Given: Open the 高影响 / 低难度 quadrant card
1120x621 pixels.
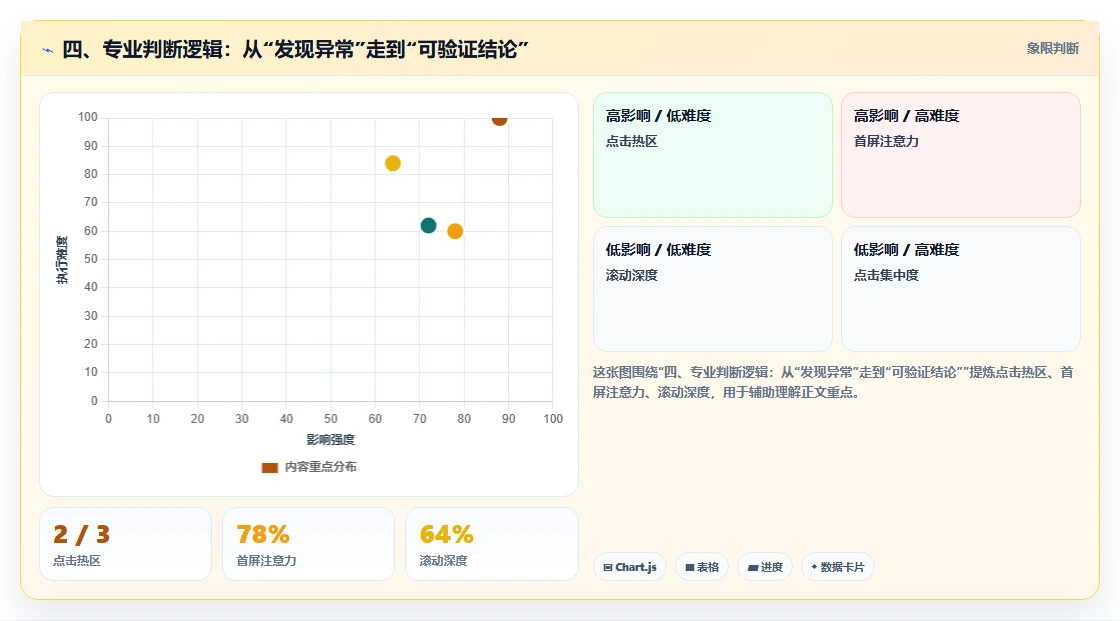Looking at the screenshot, I should tap(713, 154).
